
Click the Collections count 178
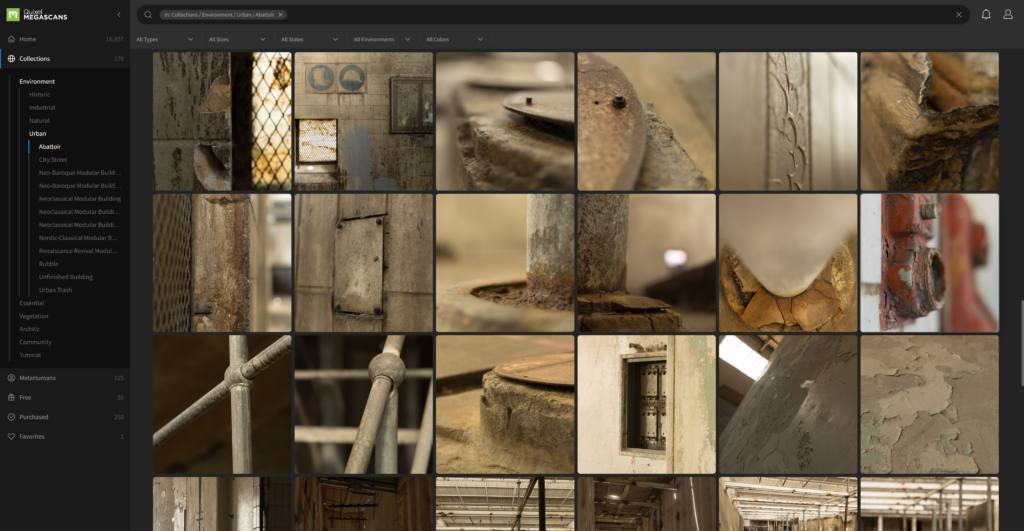pos(119,59)
